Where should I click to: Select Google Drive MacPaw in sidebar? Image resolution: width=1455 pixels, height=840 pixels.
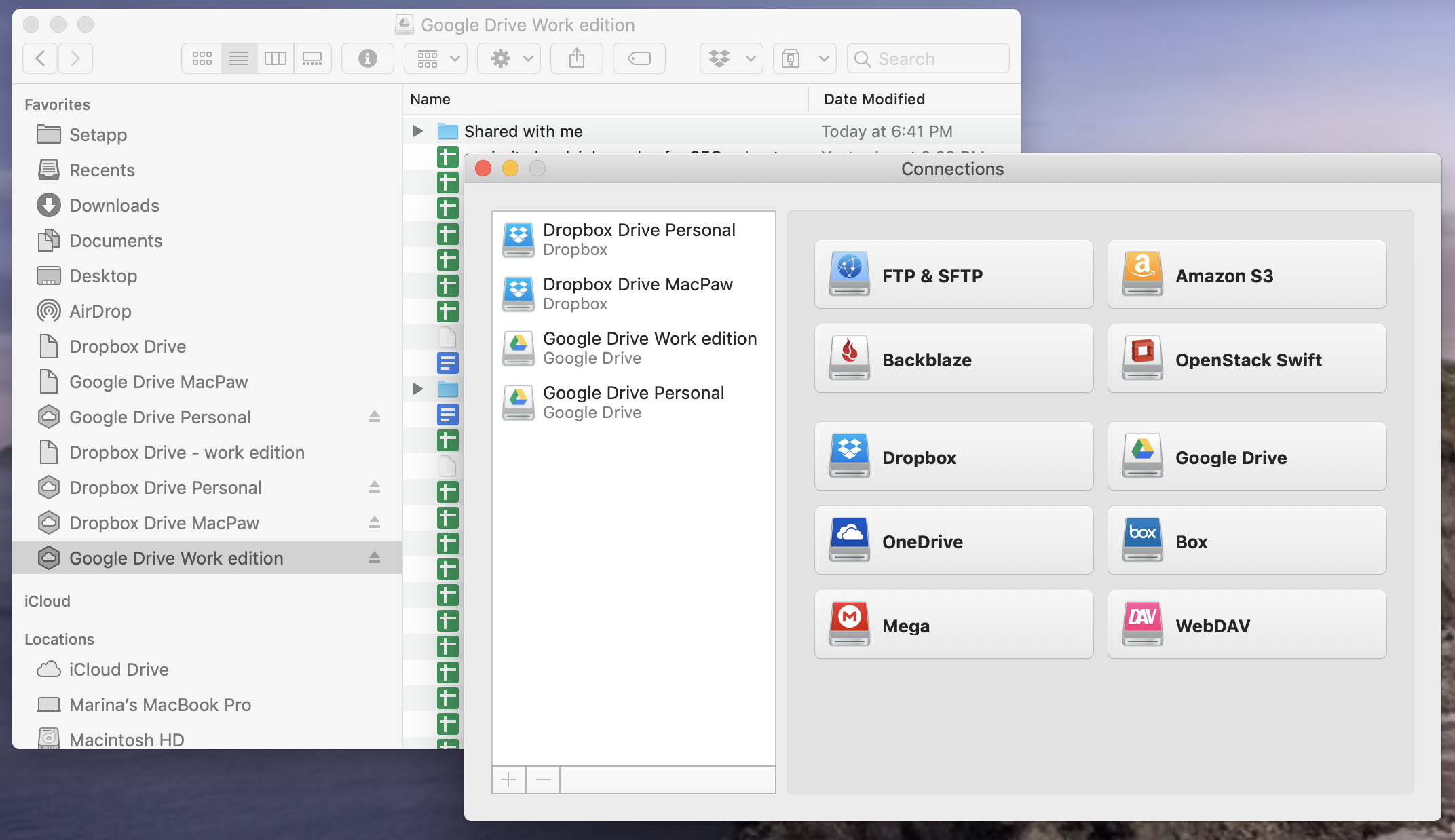point(208,381)
